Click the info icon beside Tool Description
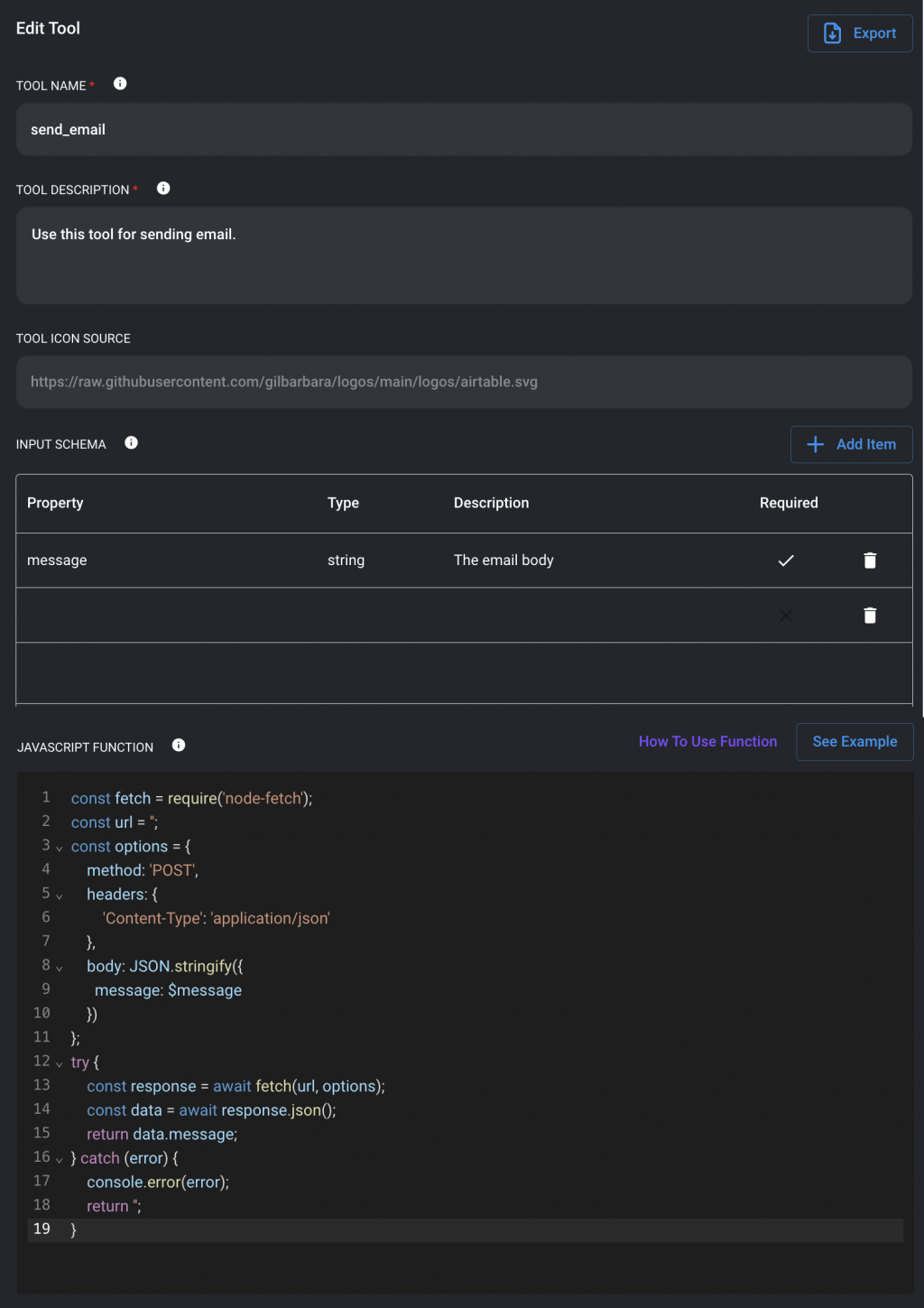The height and width of the screenshot is (1308, 924). (x=163, y=189)
